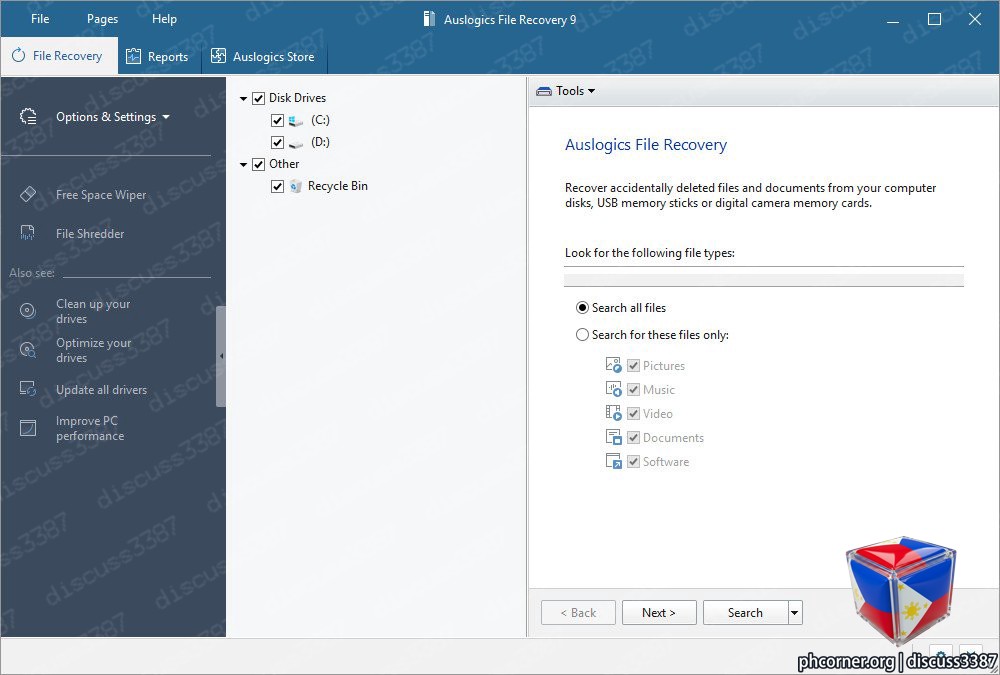Click the Free Space Wiper eraser icon
This screenshot has height=675, width=1000.
(x=28, y=194)
